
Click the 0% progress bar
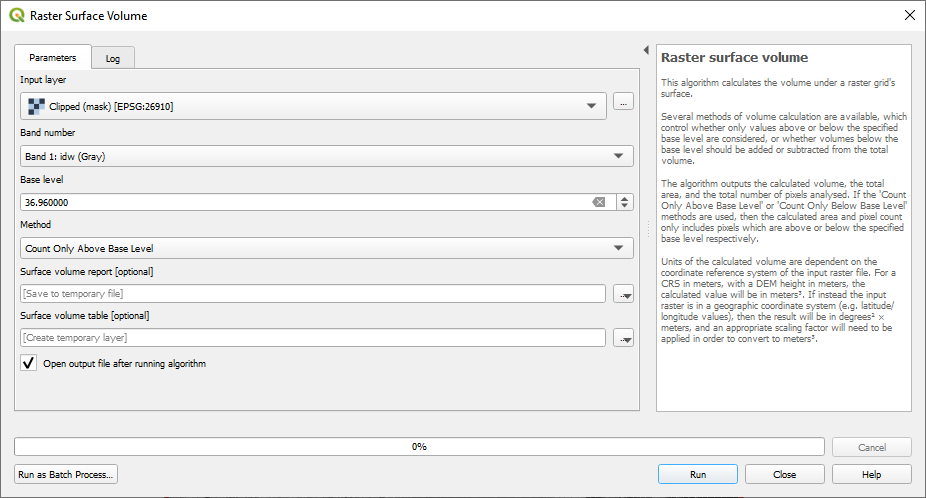[419, 447]
